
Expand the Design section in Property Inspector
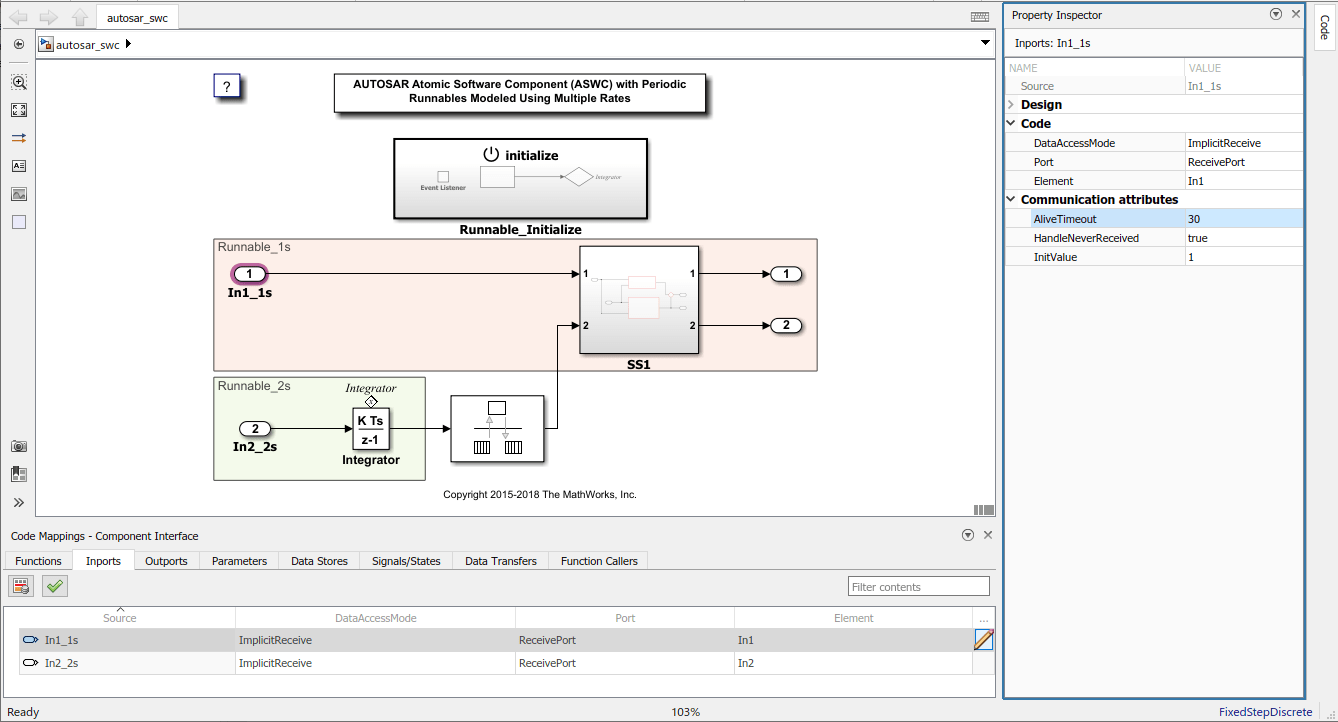pyautogui.click(x=1010, y=104)
